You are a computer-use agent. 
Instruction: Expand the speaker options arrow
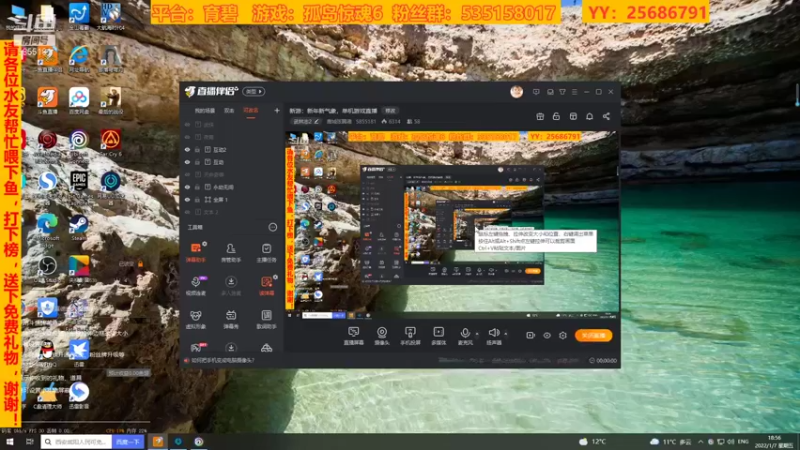click(506, 334)
